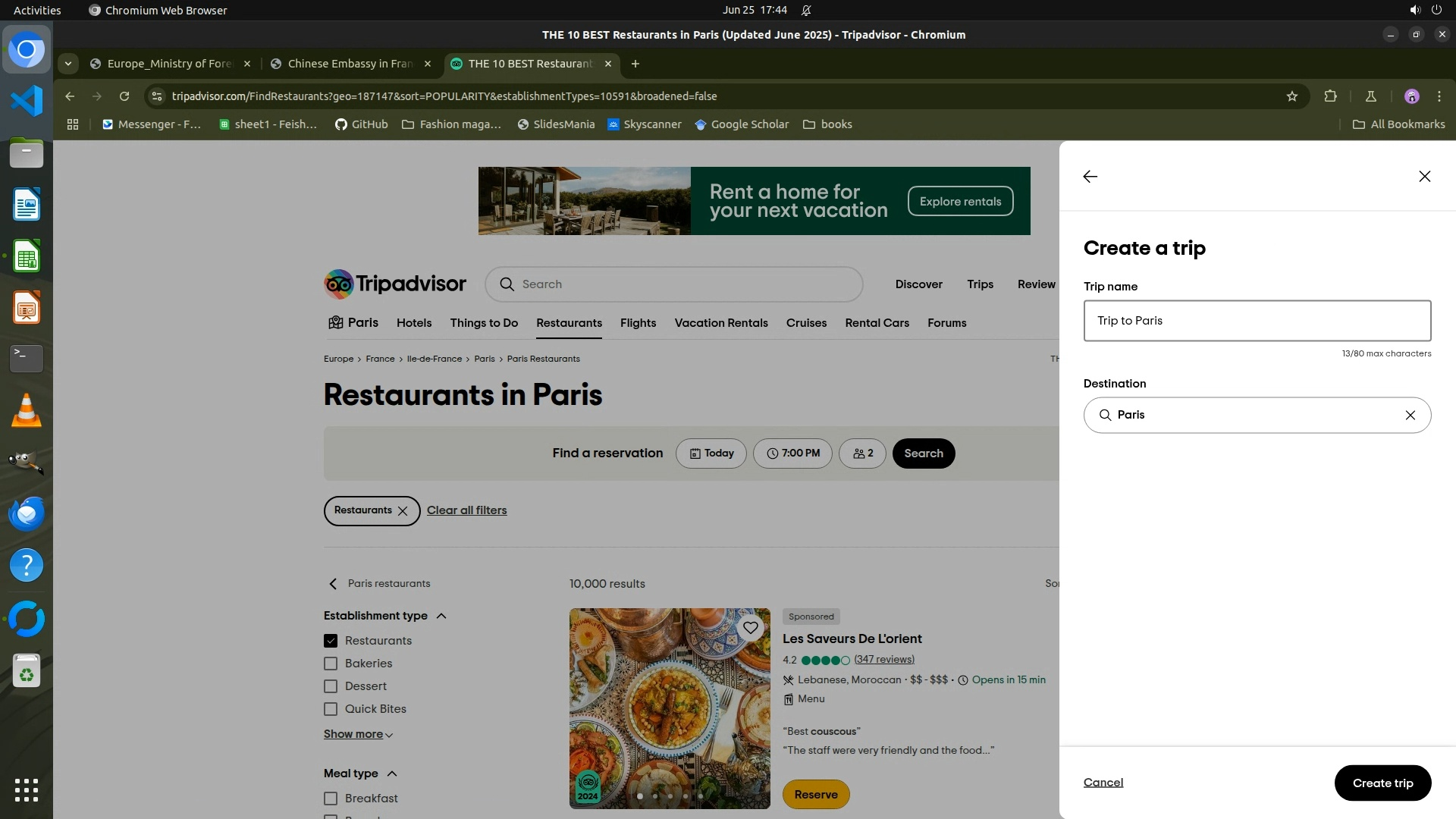The image size is (1456, 819).
Task: Open VLC media player from the dock
Action: click(27, 411)
